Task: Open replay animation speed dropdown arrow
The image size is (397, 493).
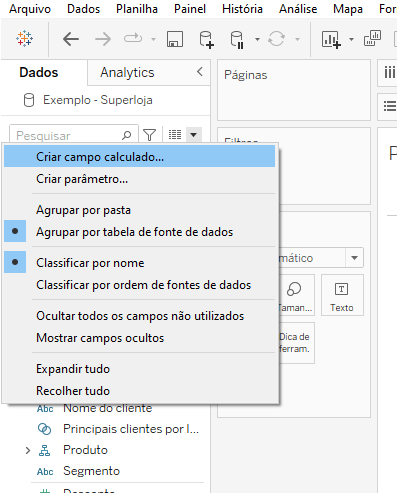Action: pyautogui.click(x=153, y=39)
